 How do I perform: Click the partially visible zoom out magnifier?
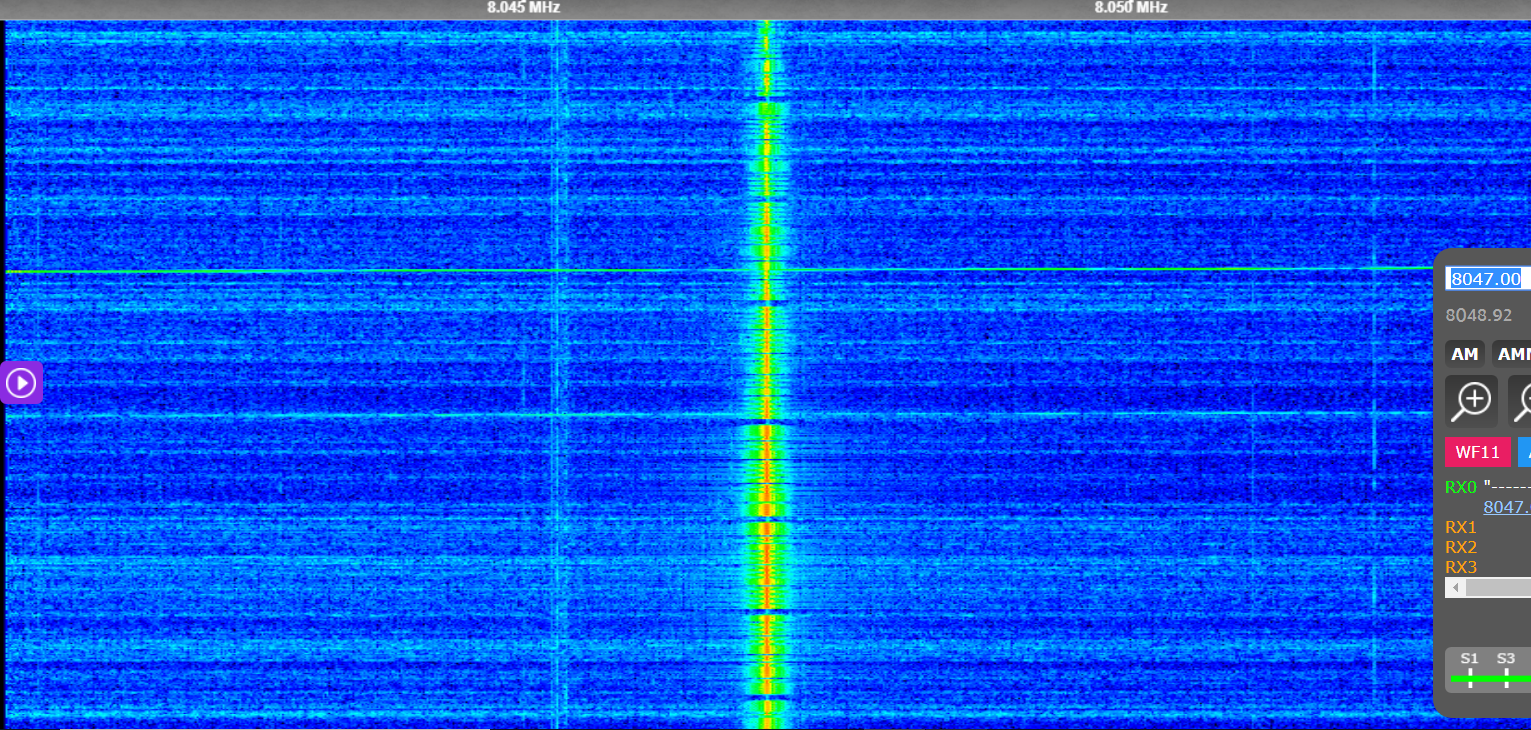point(1521,401)
